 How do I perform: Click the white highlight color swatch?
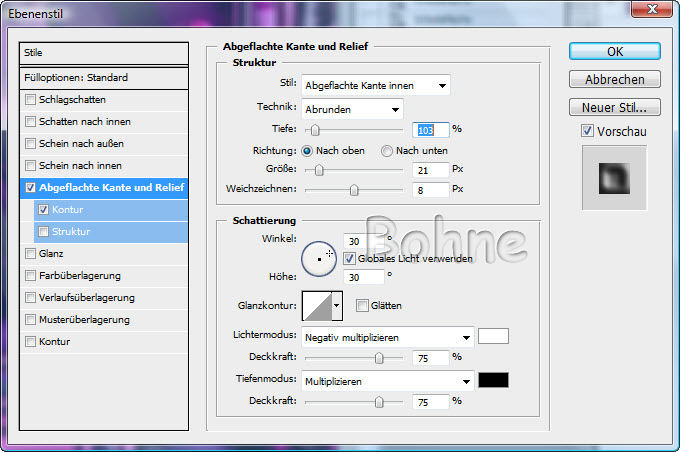pyautogui.click(x=493, y=336)
